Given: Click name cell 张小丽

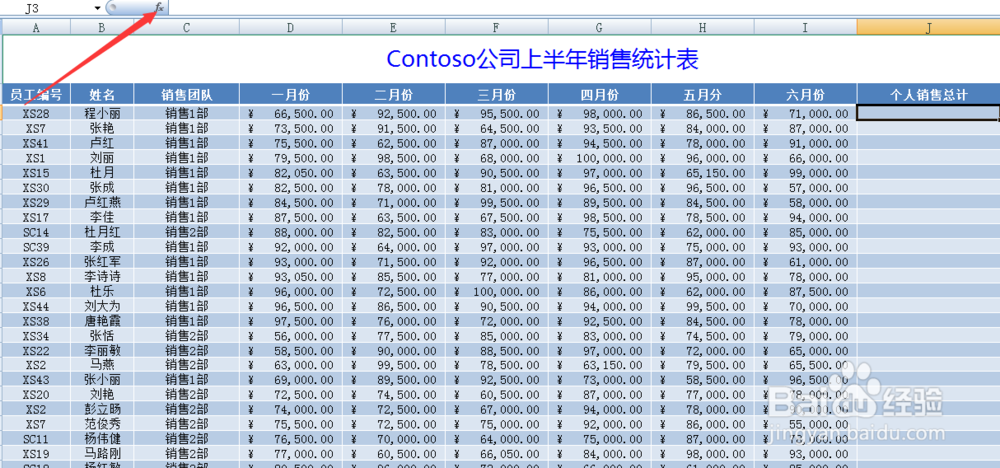Looking at the screenshot, I should [102, 380].
